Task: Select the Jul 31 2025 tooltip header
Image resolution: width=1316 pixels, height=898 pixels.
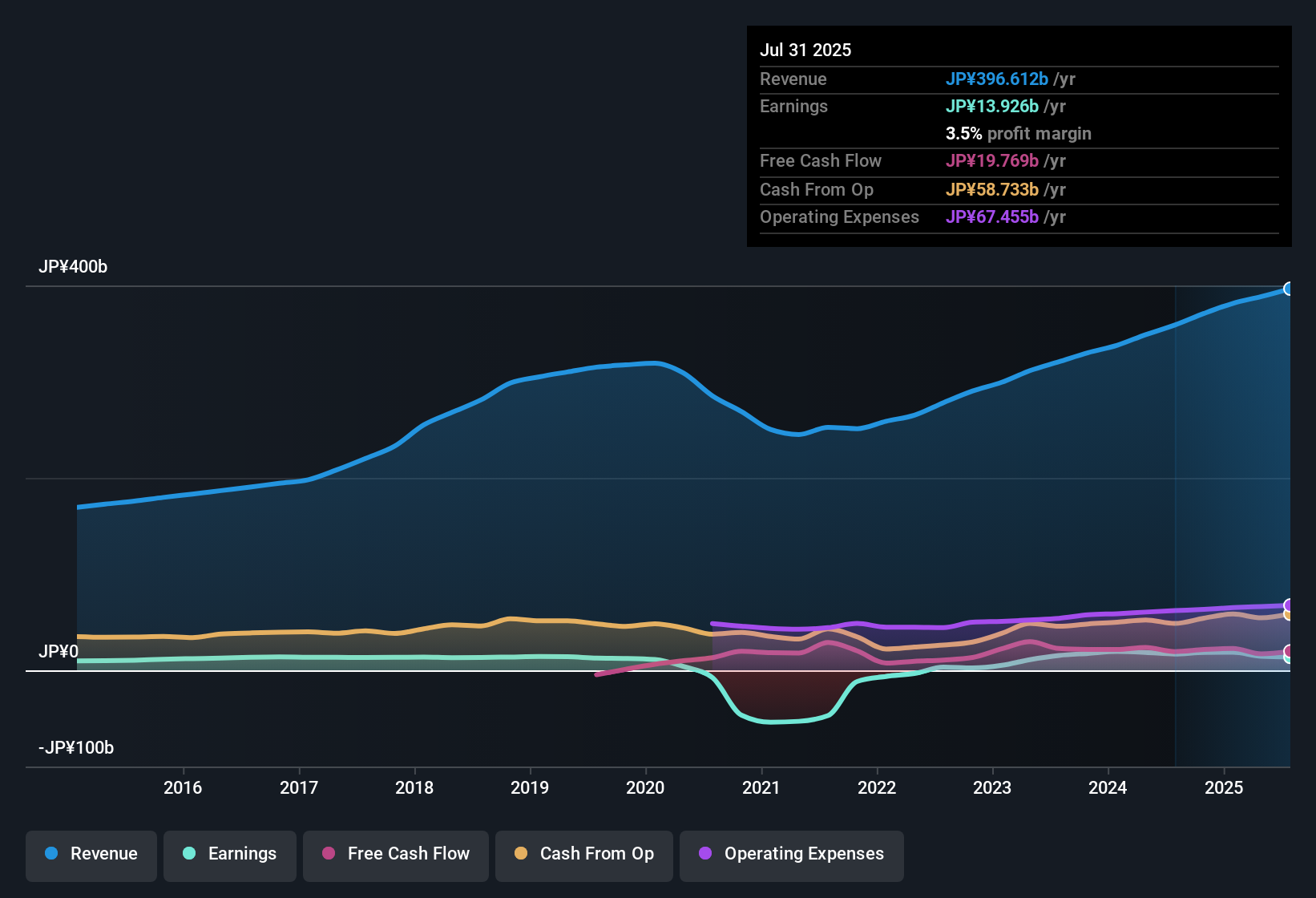Action: [805, 49]
